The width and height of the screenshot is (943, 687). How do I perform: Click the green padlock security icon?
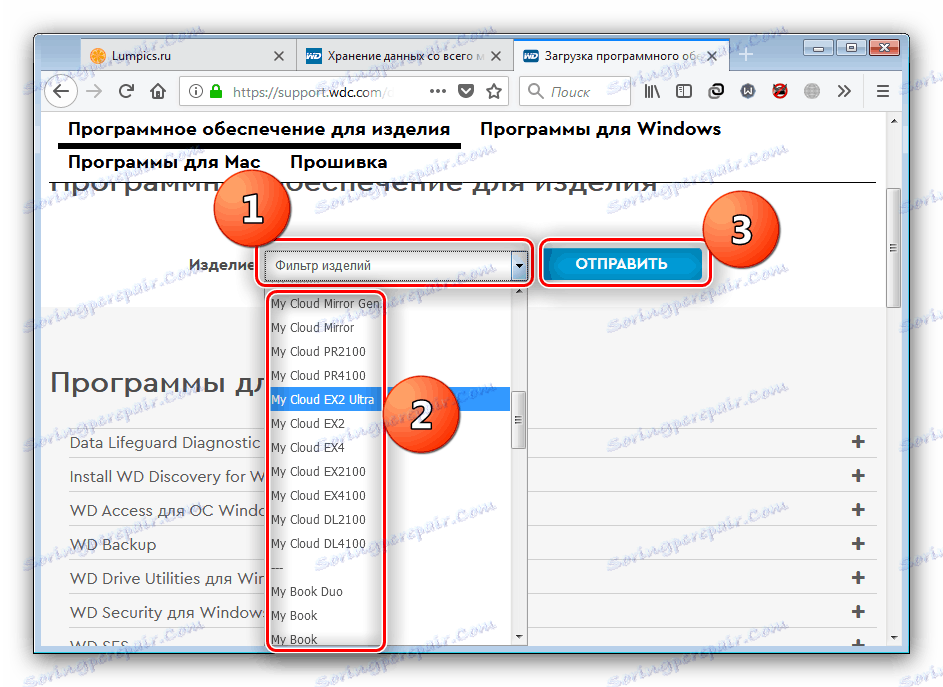[x=216, y=91]
